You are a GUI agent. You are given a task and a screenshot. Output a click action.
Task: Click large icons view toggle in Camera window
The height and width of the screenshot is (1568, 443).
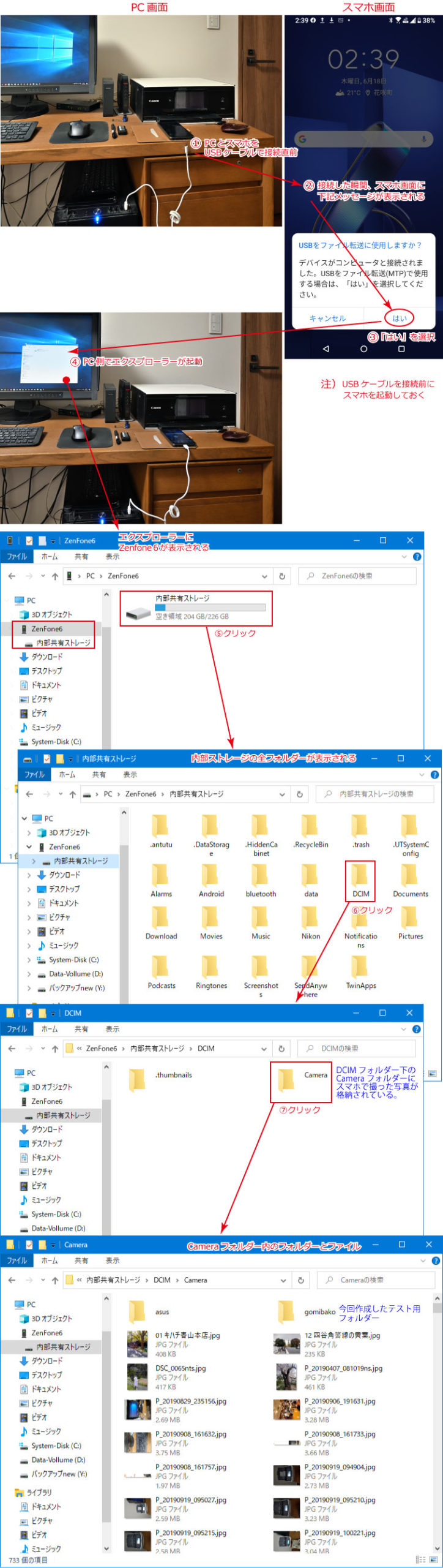pyautogui.click(x=434, y=1559)
